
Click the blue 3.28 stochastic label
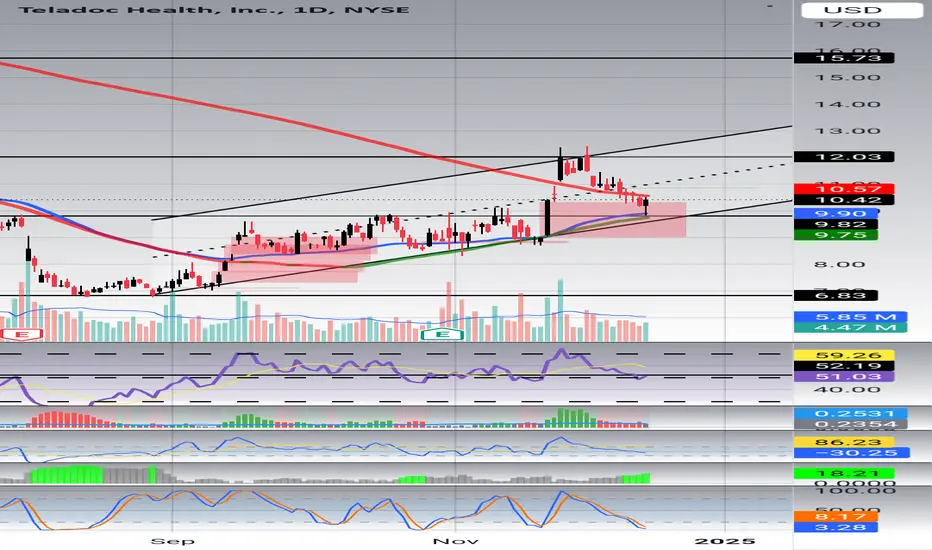pos(836,527)
